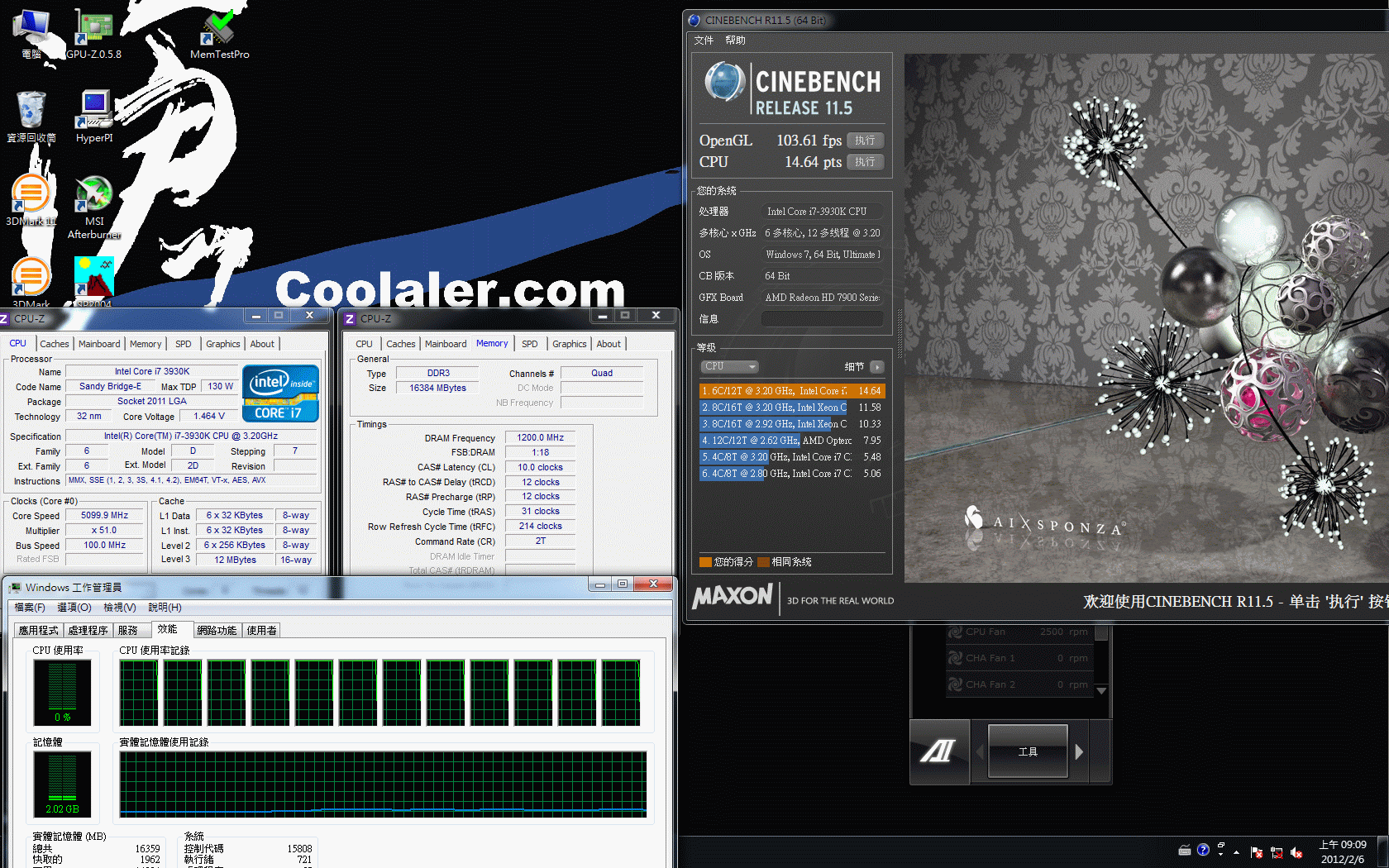Viewport: 1389px width, 868px height.
Task: Click the AI Suite logo button
Action: (938, 751)
